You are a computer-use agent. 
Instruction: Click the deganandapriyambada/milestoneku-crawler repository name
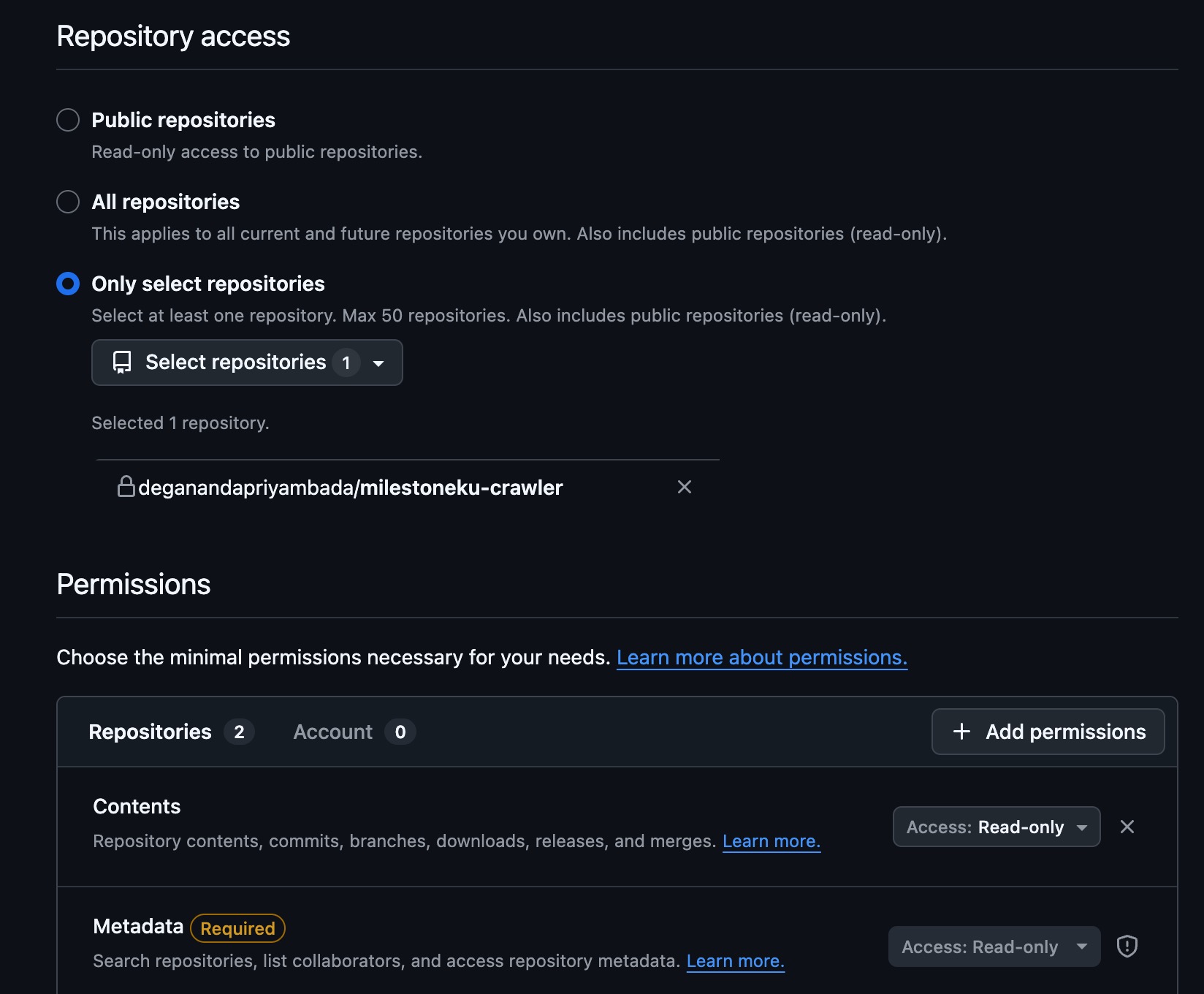(x=350, y=487)
